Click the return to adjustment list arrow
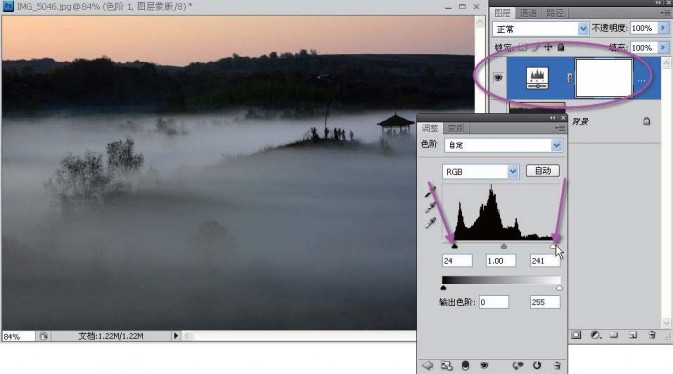The image size is (673, 374). click(427, 365)
